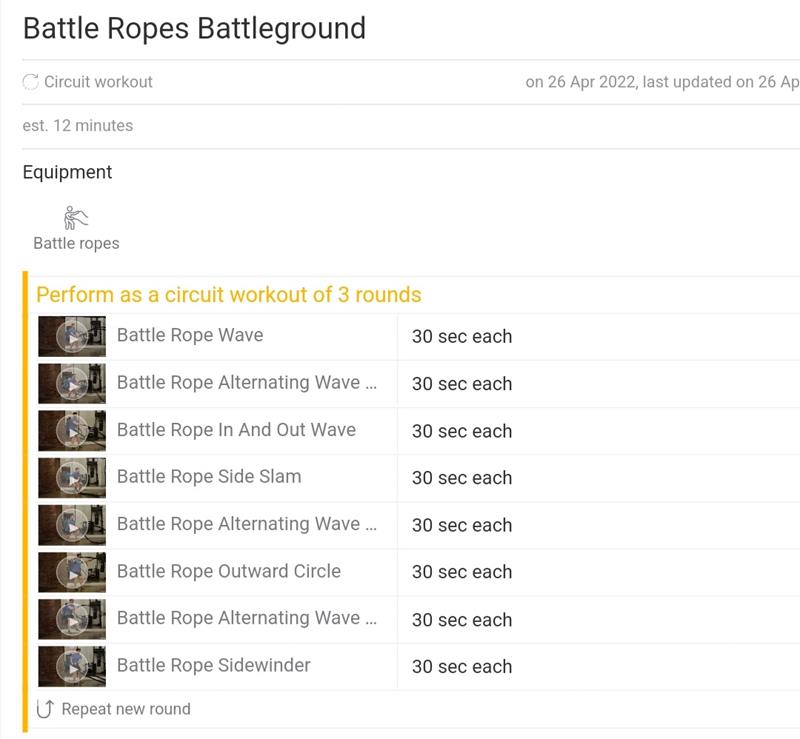Open the Battle Rope Sidewinder exercise
The height and width of the screenshot is (739, 800).
coord(213,666)
